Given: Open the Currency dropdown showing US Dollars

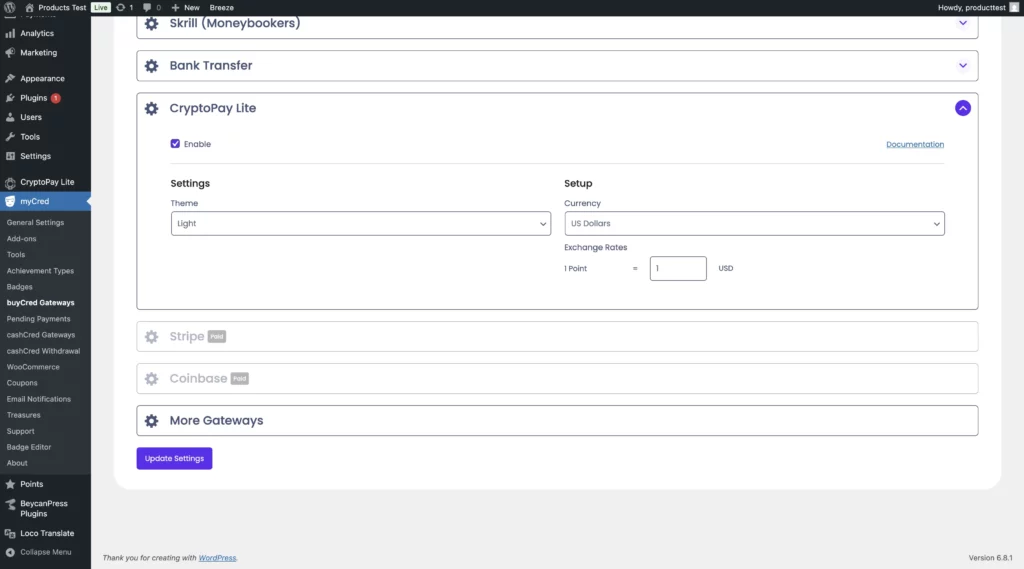Looking at the screenshot, I should [x=754, y=224].
